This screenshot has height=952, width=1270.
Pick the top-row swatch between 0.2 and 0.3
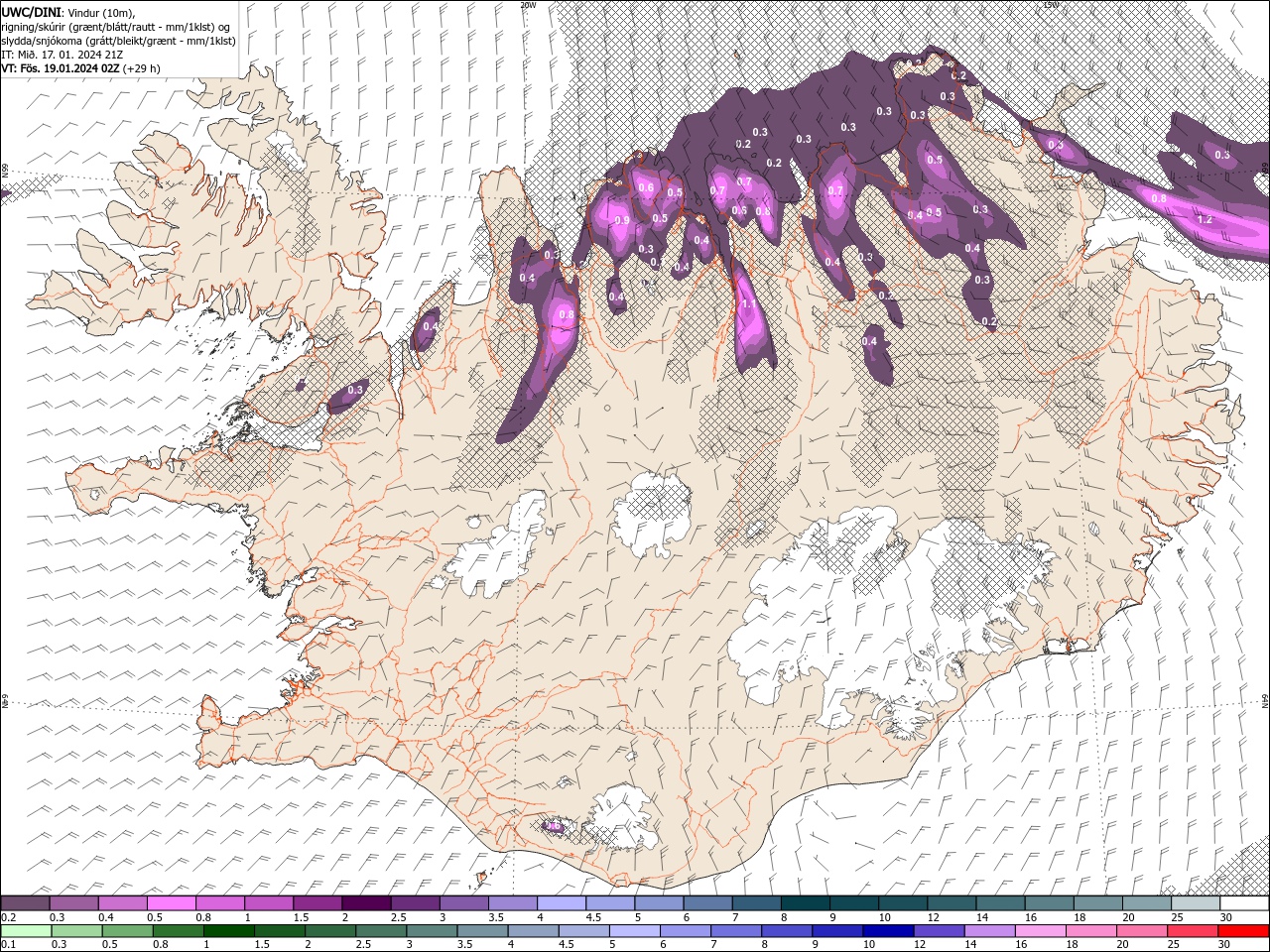[26, 903]
